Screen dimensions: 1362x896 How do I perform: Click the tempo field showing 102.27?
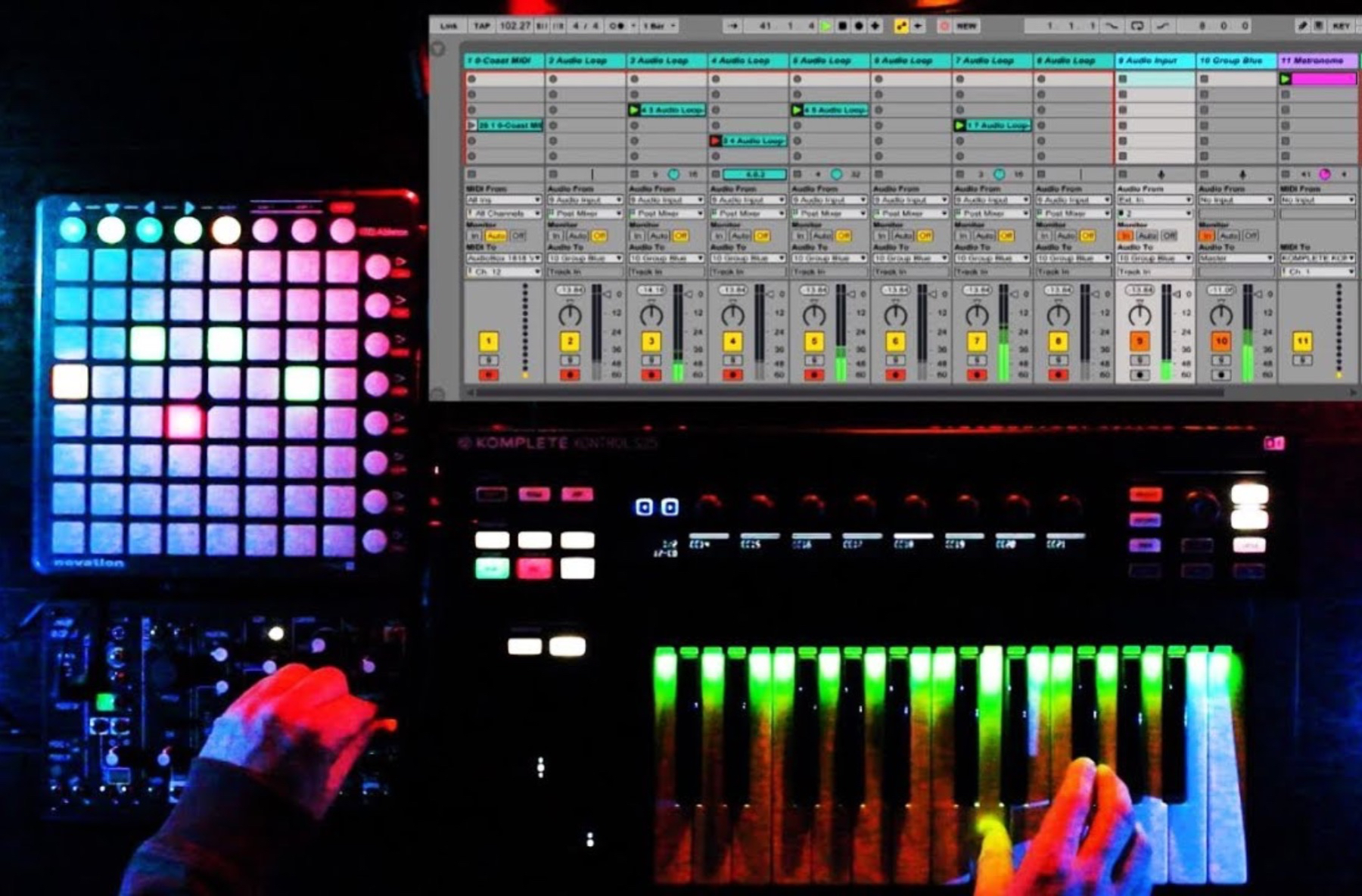point(515,26)
